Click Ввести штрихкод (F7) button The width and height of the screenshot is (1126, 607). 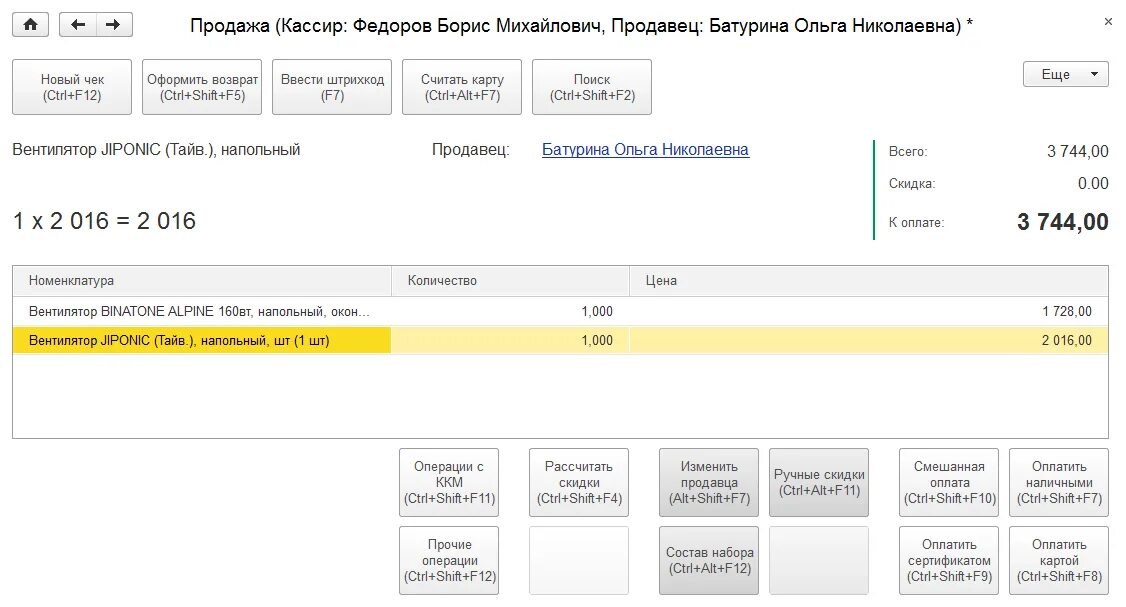pos(332,87)
